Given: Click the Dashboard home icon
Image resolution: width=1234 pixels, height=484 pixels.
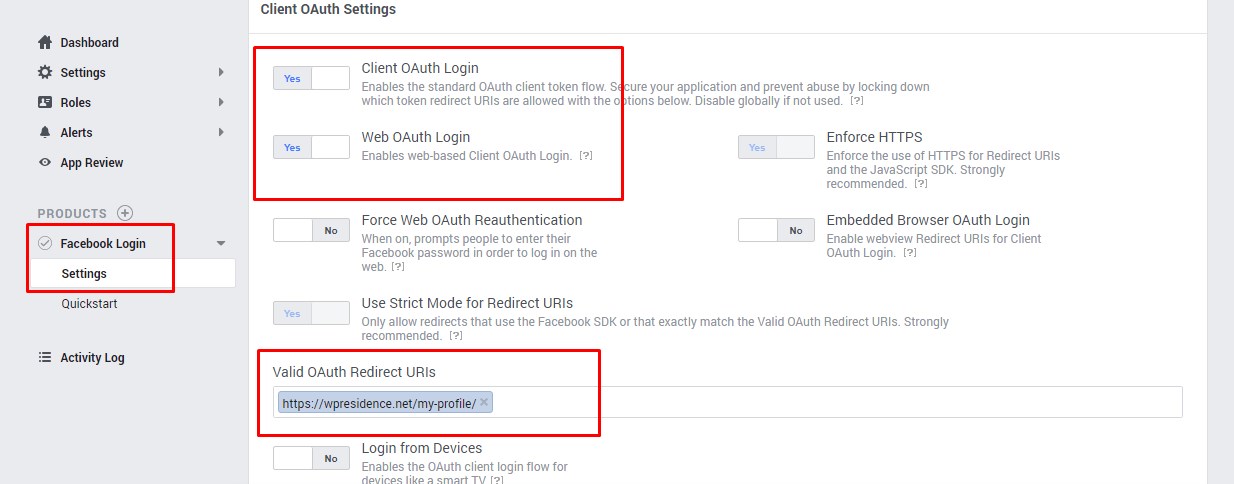Looking at the screenshot, I should (x=44, y=43).
